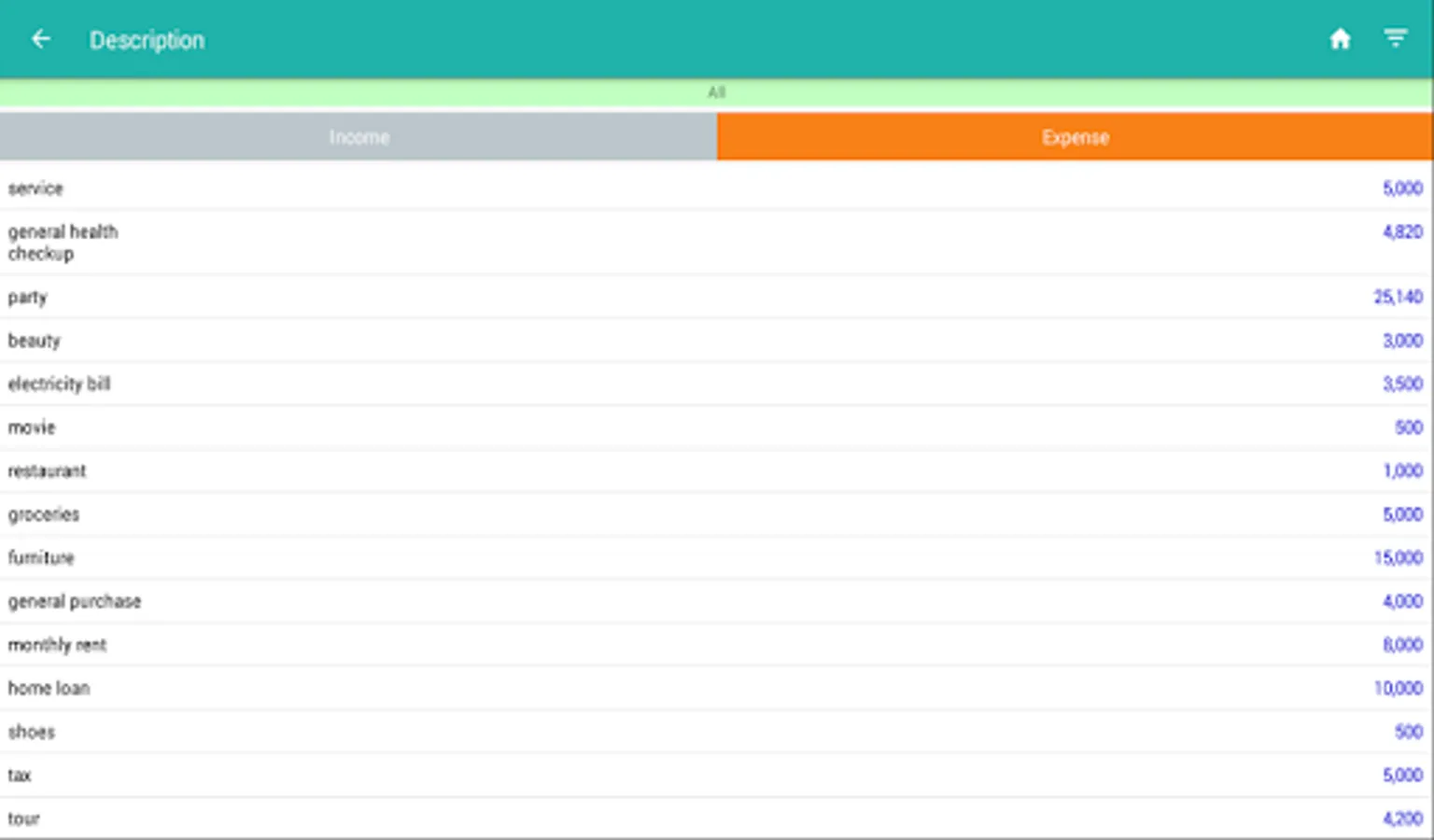Viewport: 1434px width, 840px height.
Task: Tap the back arrow icon
Action: click(41, 39)
